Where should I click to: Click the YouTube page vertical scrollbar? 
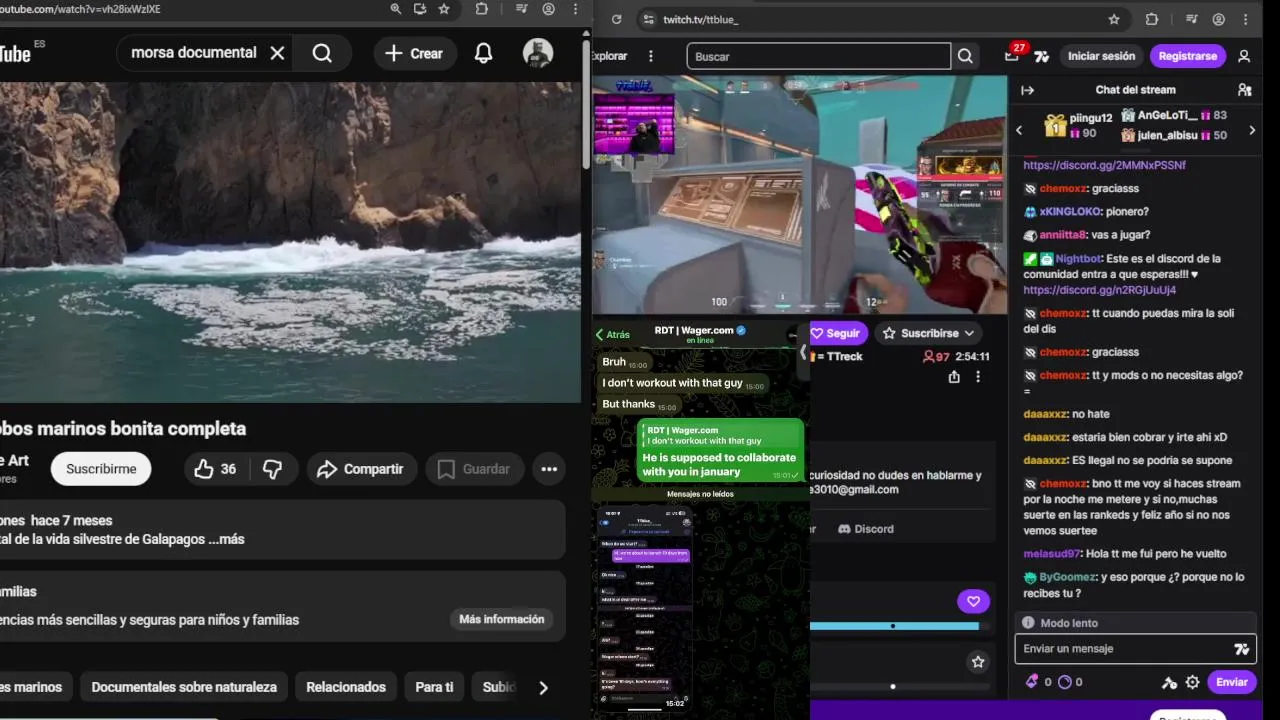[x=586, y=105]
